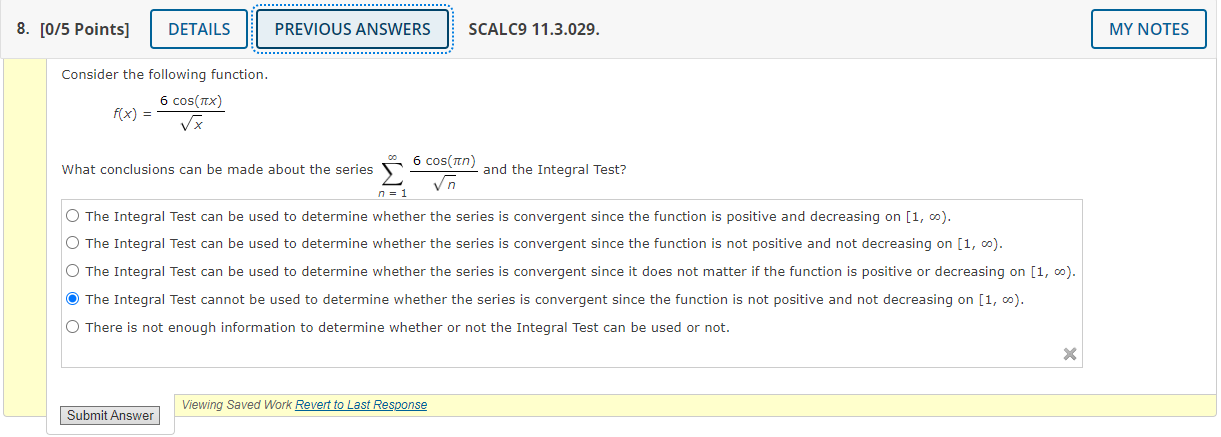Click the 'Consider the following function.' text
The height and width of the screenshot is (437, 1221).
tap(165, 75)
